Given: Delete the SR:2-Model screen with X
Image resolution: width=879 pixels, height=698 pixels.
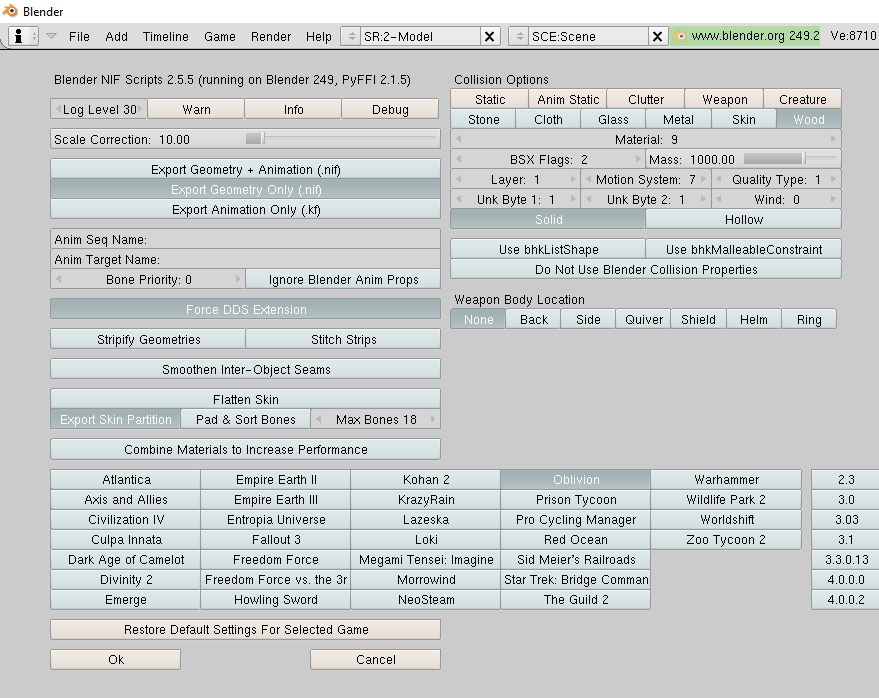Looking at the screenshot, I should (x=489, y=36).
